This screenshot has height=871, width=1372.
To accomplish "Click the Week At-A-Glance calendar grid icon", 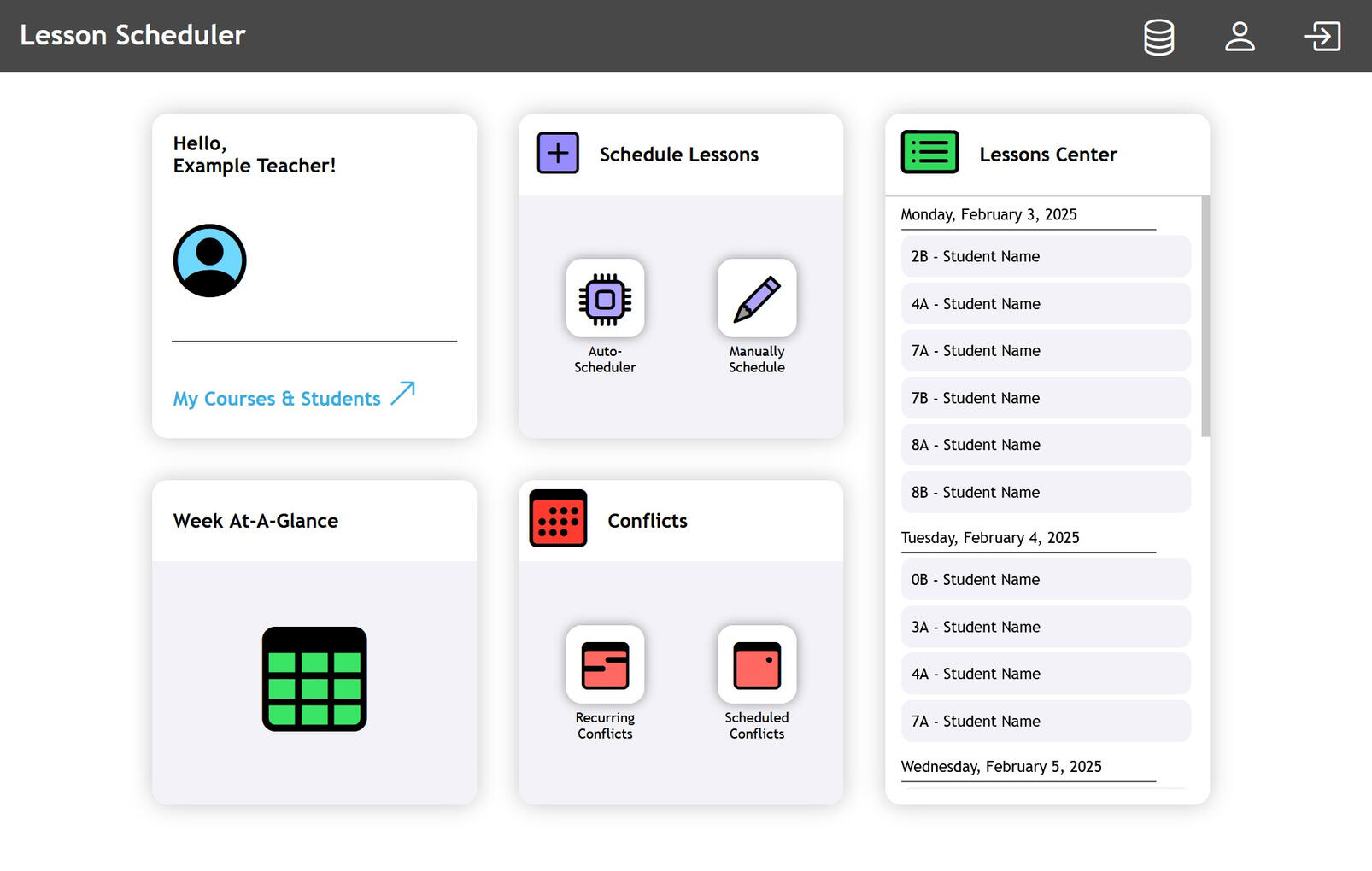I will click(314, 679).
